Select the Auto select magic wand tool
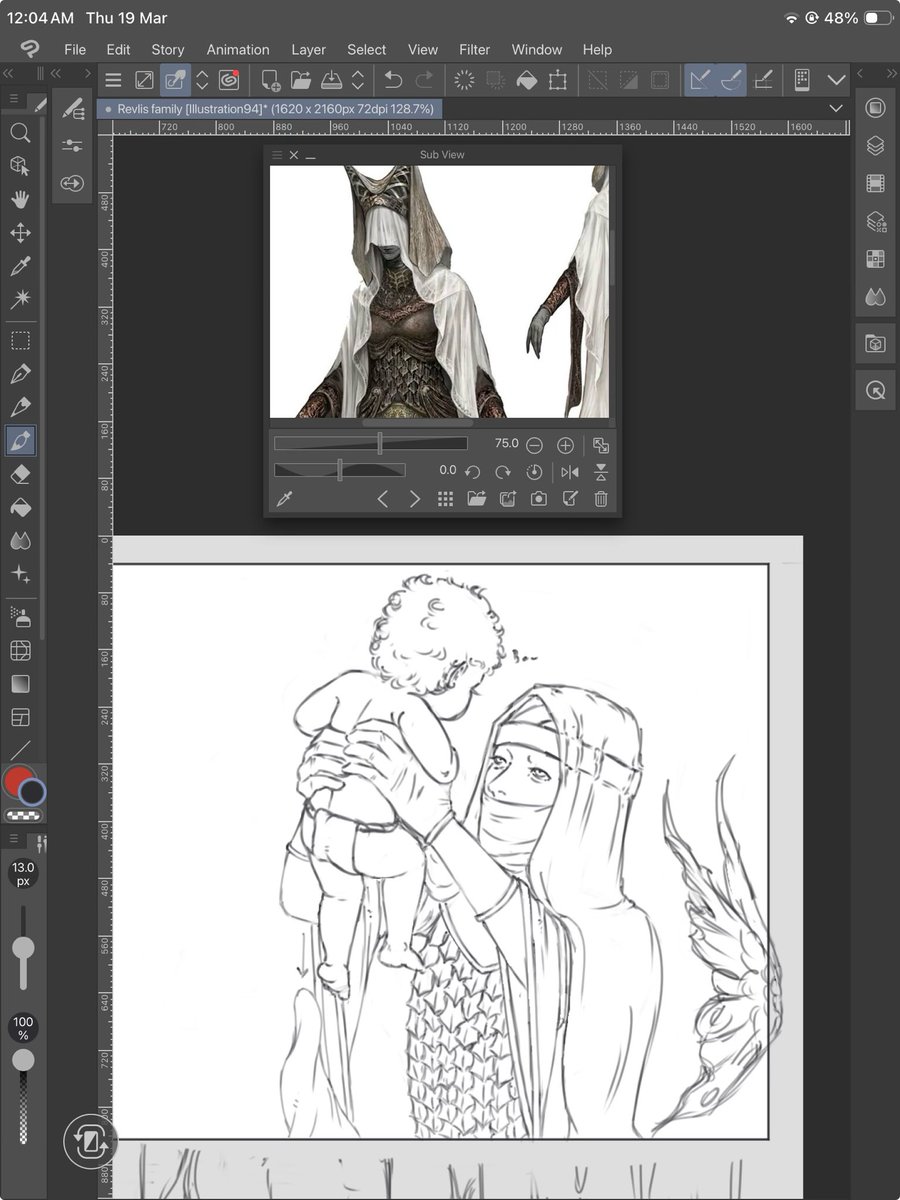 pyautogui.click(x=19, y=299)
